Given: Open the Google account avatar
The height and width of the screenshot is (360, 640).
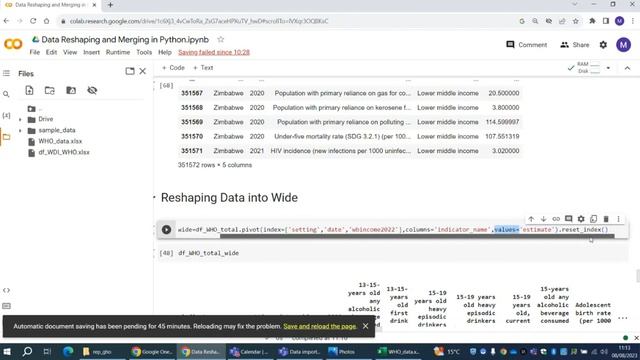Looking at the screenshot, I should click(623, 45).
